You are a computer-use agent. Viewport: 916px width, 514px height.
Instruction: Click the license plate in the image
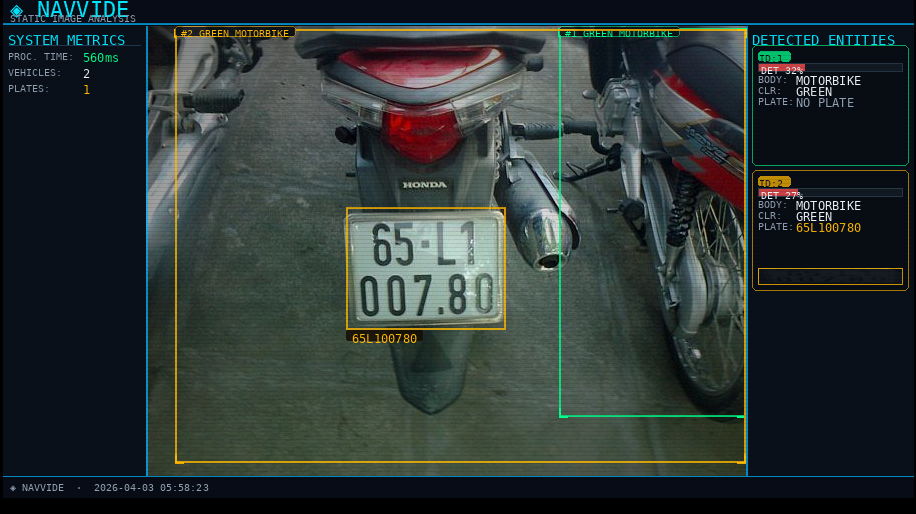426,269
